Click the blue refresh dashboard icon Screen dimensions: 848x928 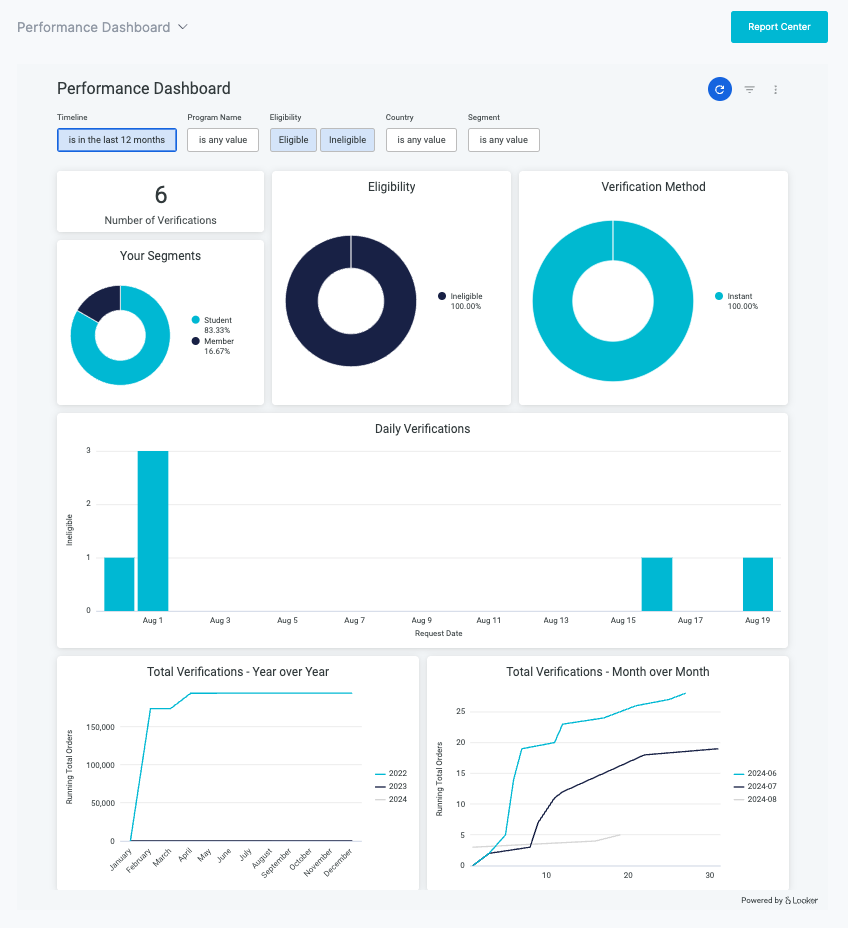[x=720, y=89]
